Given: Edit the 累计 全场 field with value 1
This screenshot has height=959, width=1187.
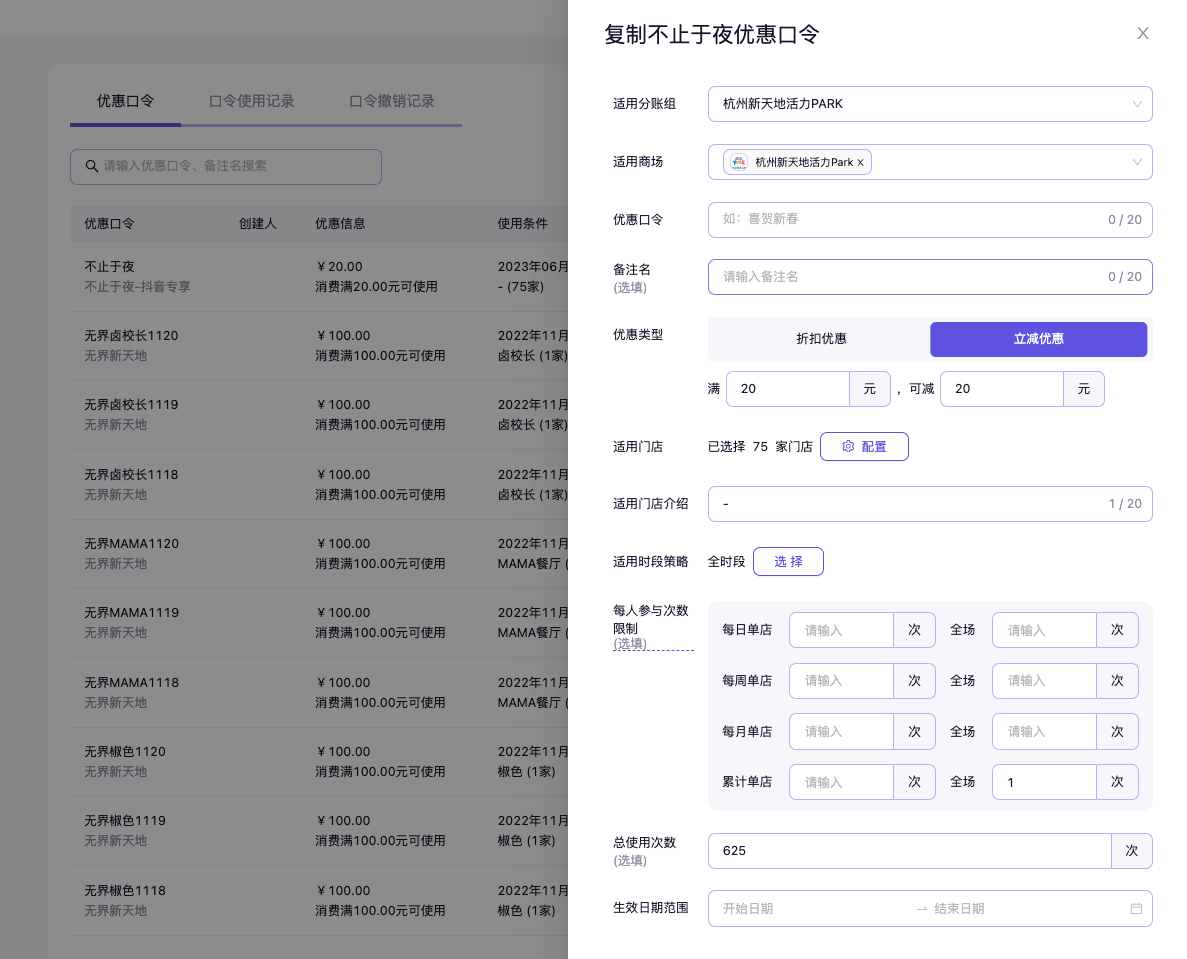Looking at the screenshot, I should click(x=1044, y=782).
